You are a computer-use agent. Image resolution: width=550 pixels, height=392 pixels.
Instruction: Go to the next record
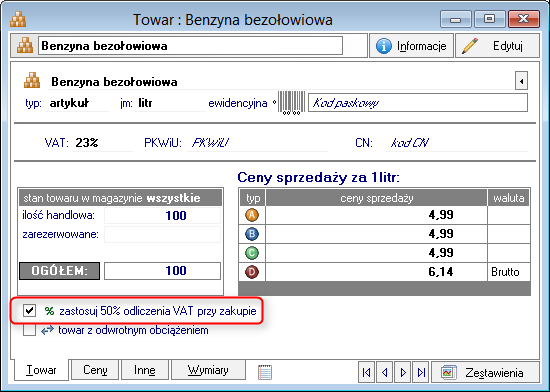403,372
